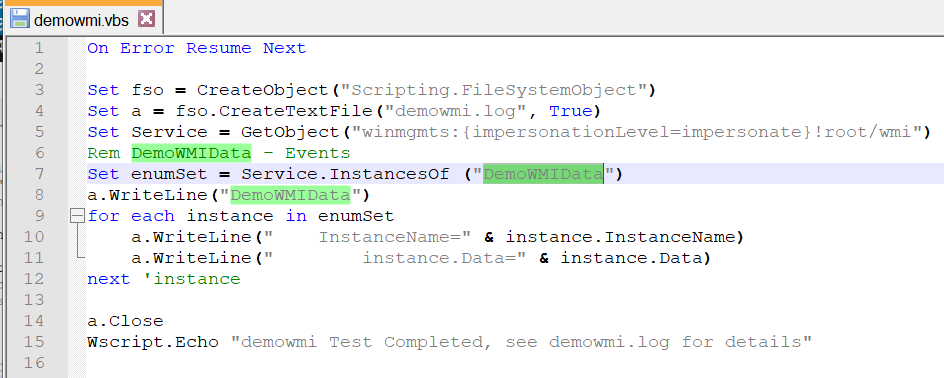
Task: Click "demowmi.log" string on line 4
Action: pos(456,111)
